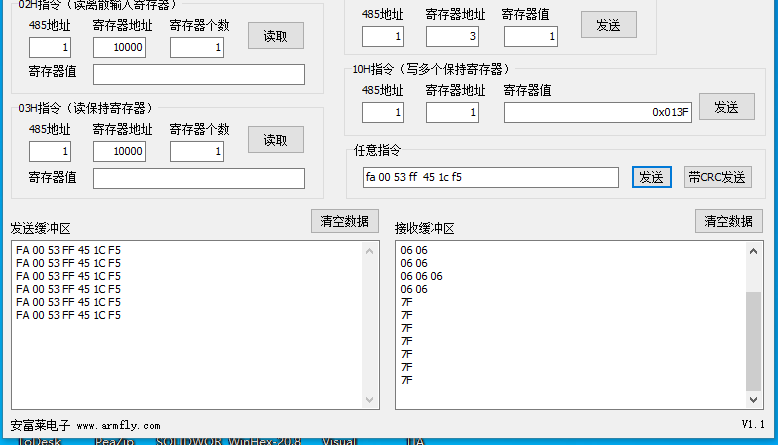Click 读取 button in 02H instruction group
The width and height of the screenshot is (778, 445).
point(275,36)
